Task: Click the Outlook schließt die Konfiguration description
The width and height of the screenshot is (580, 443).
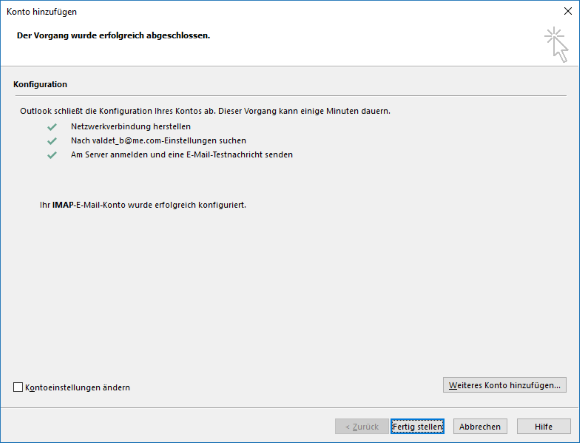Action: point(205,111)
